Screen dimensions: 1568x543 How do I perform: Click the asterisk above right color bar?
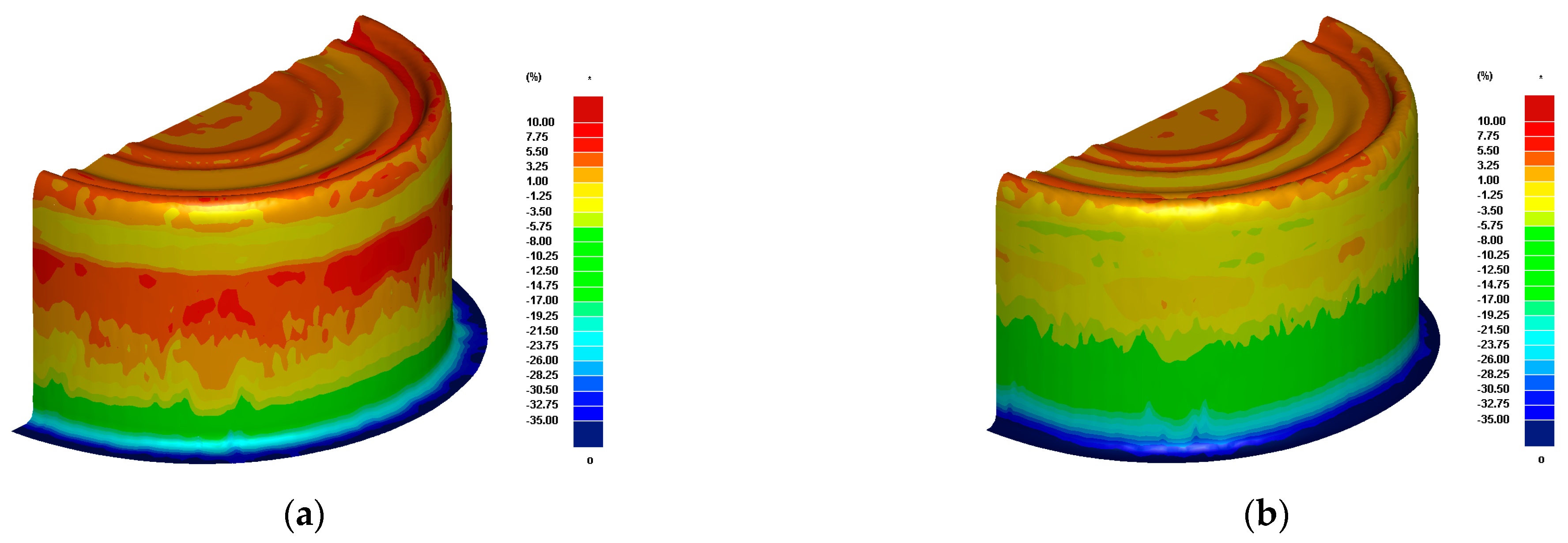pos(1541,78)
